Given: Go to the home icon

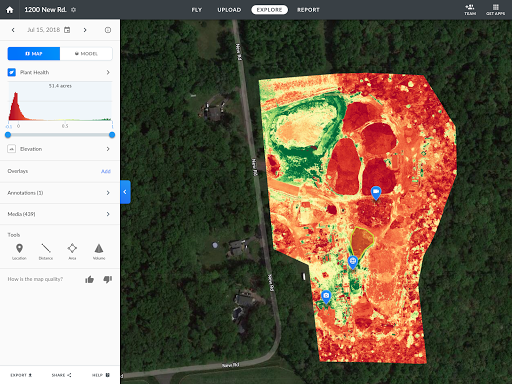Looking at the screenshot, I should (x=10, y=10).
